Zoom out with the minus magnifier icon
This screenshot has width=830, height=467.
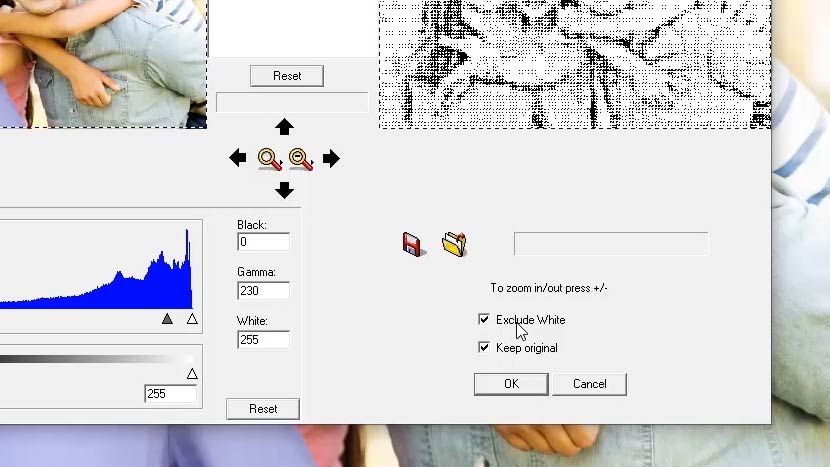tap(300, 158)
